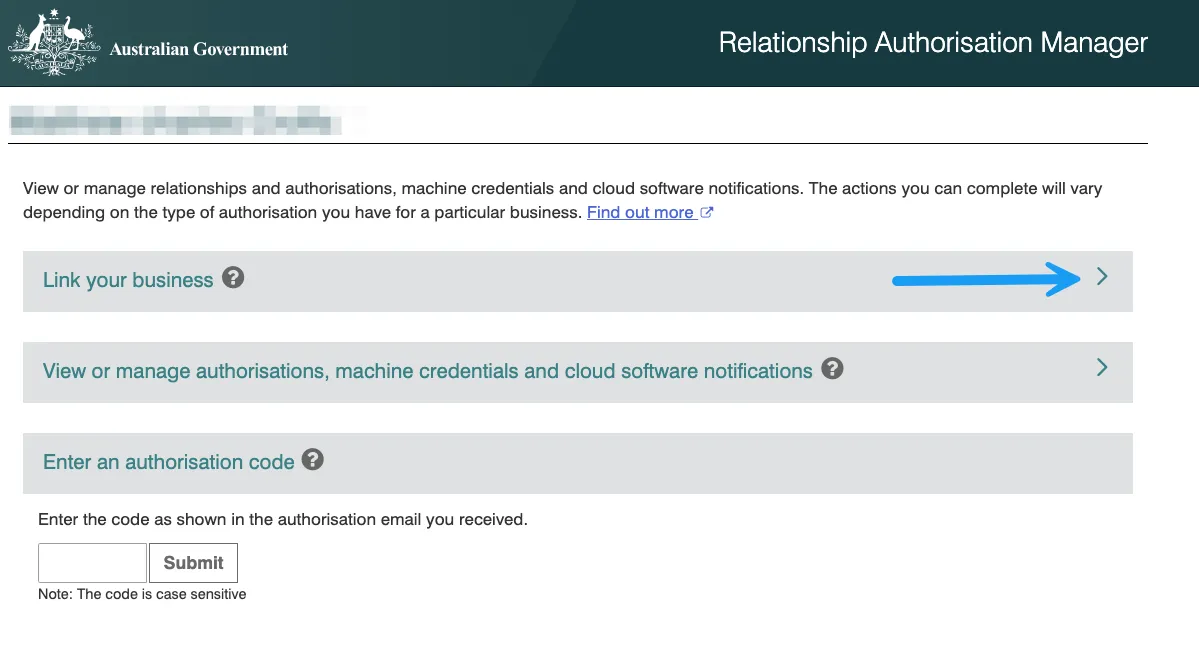The height and width of the screenshot is (645, 1199).
Task: Select the View or manage authorisations heading text
Action: [x=427, y=371]
